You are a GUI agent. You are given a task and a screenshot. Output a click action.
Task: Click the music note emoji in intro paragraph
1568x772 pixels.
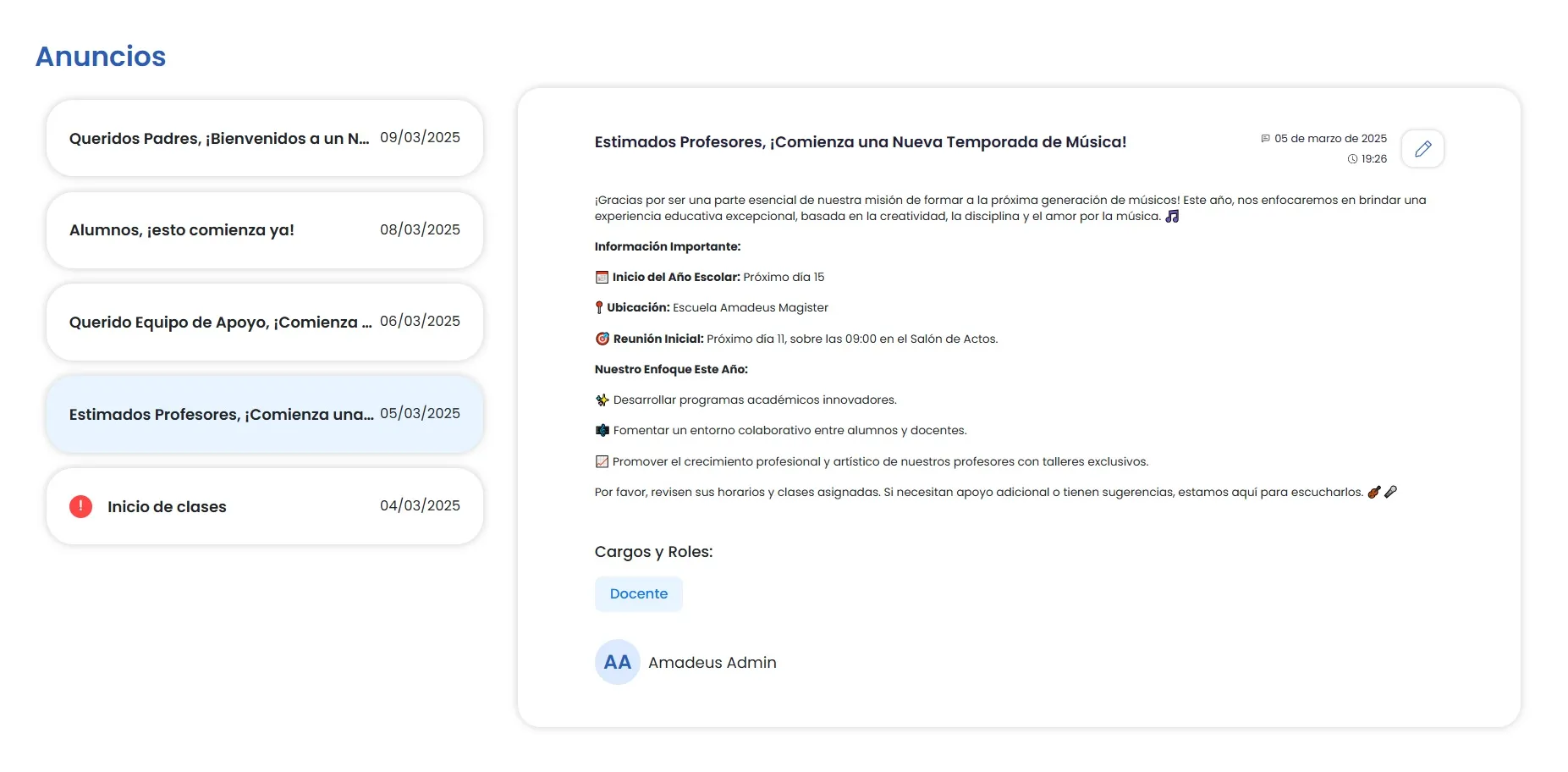(1172, 216)
